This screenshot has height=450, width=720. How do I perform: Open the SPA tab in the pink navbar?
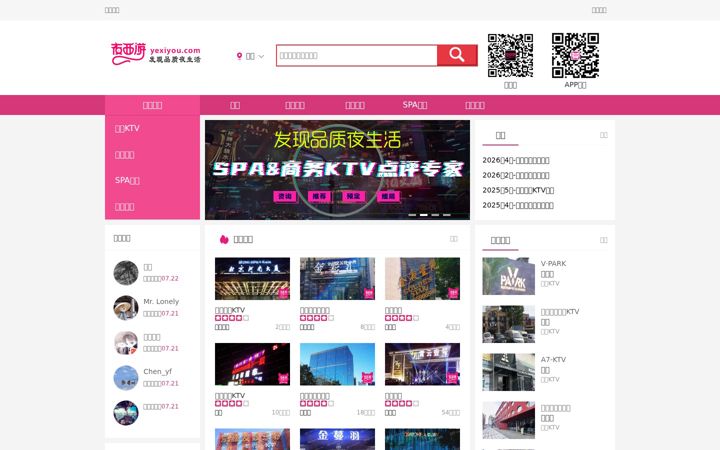[415, 105]
